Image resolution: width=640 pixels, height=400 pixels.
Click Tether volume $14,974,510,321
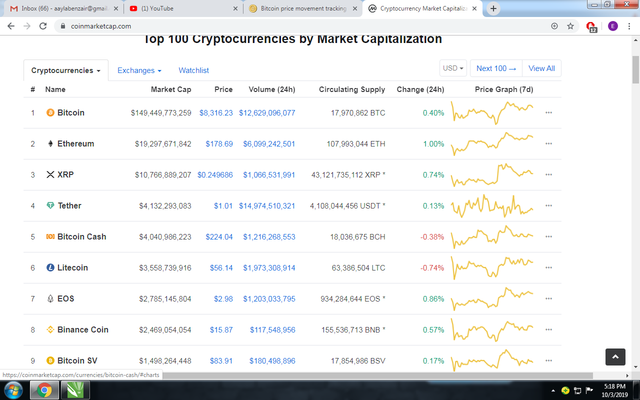pyautogui.click(x=267, y=206)
